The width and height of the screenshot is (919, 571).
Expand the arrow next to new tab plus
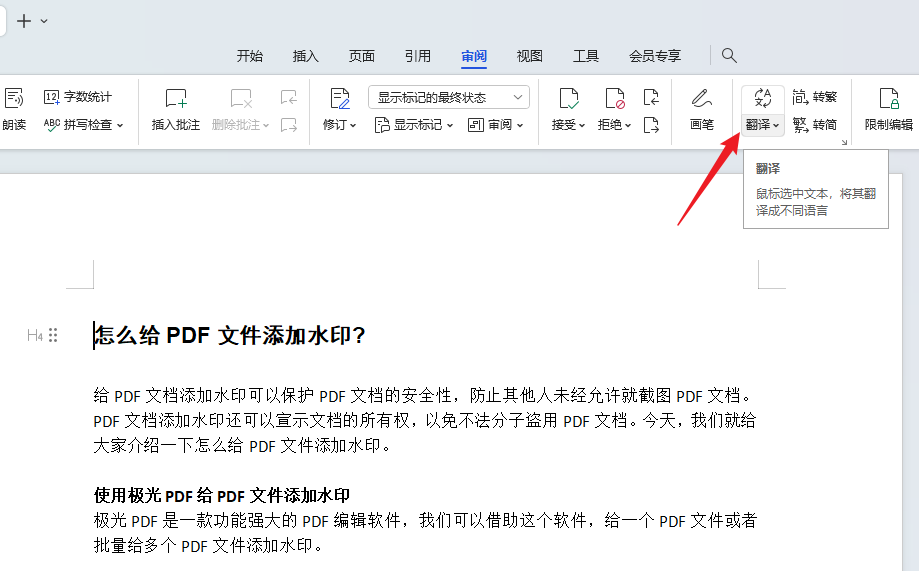tap(44, 22)
